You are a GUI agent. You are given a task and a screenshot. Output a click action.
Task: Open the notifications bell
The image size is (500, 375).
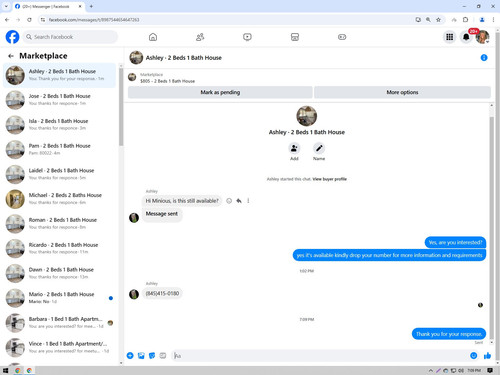pos(466,37)
